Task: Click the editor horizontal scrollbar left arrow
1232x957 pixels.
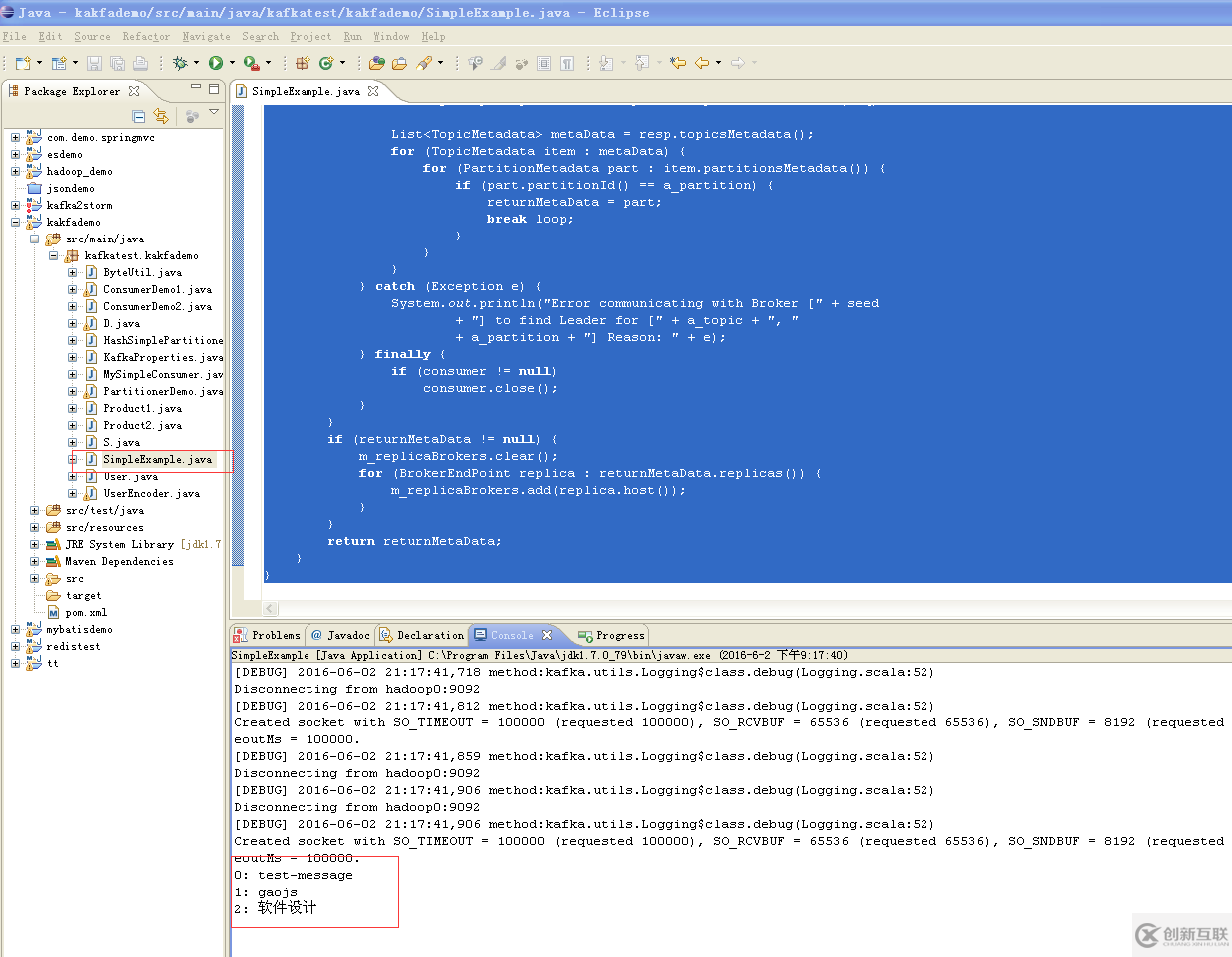Action: tap(270, 609)
